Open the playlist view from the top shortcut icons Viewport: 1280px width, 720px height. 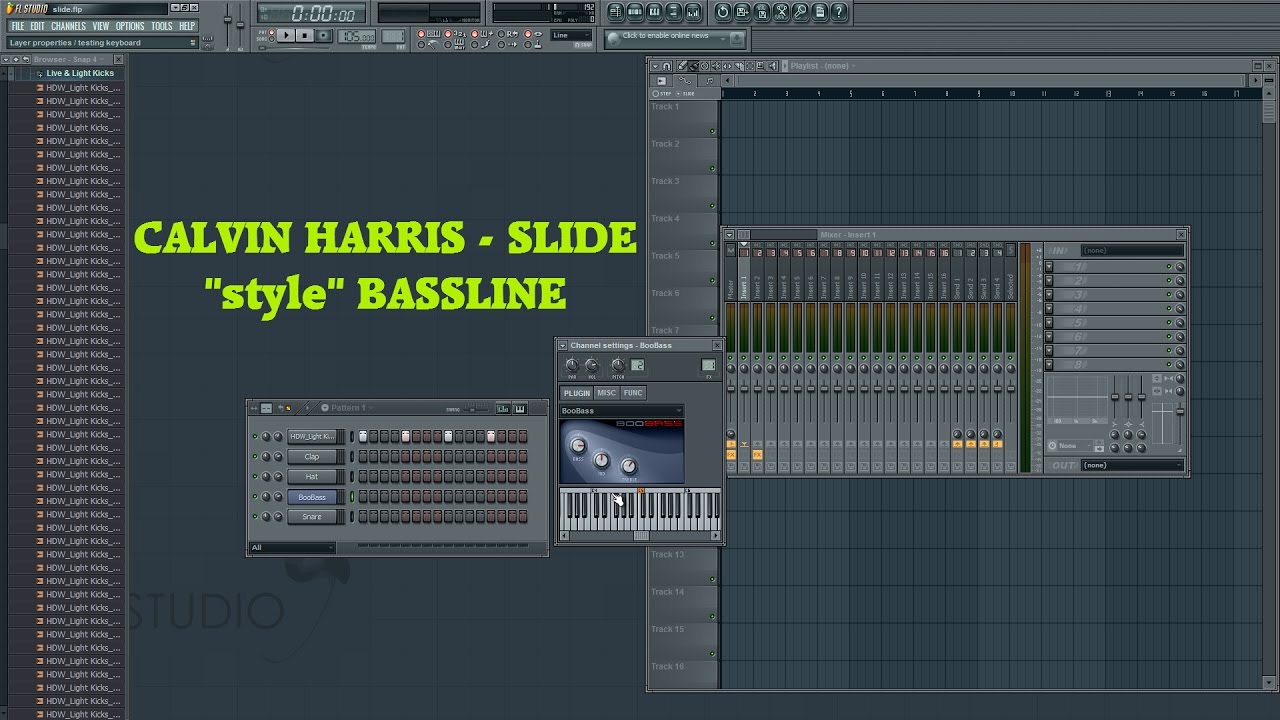(616, 12)
